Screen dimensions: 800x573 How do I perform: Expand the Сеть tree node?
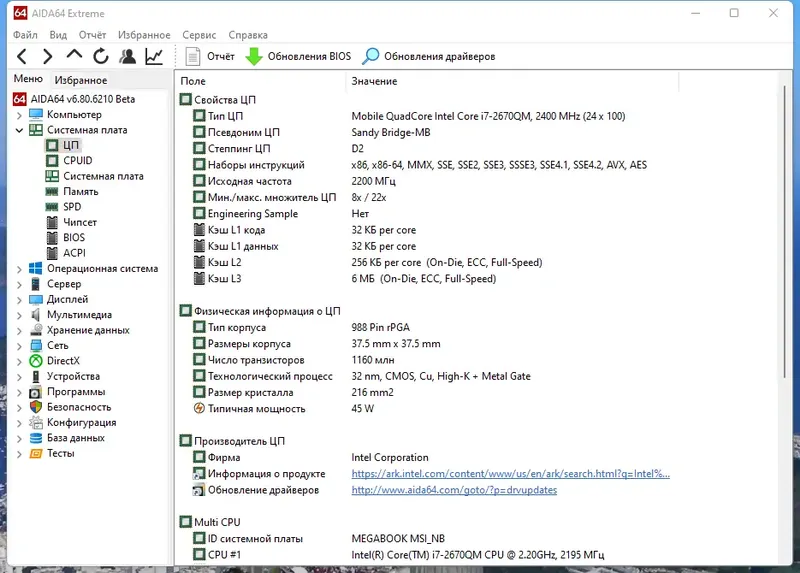(19, 346)
